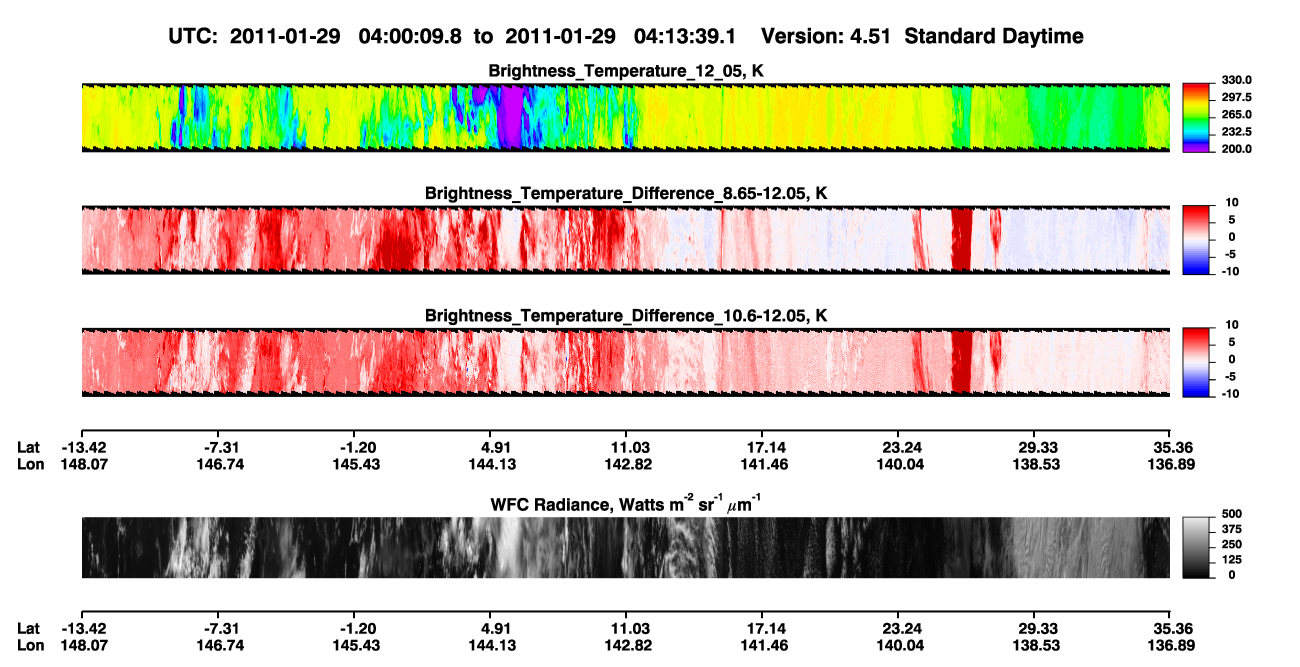This screenshot has height=667, width=1300.
Task: Click the Brightness_Temperature_12_05 plot title
Action: [626, 72]
